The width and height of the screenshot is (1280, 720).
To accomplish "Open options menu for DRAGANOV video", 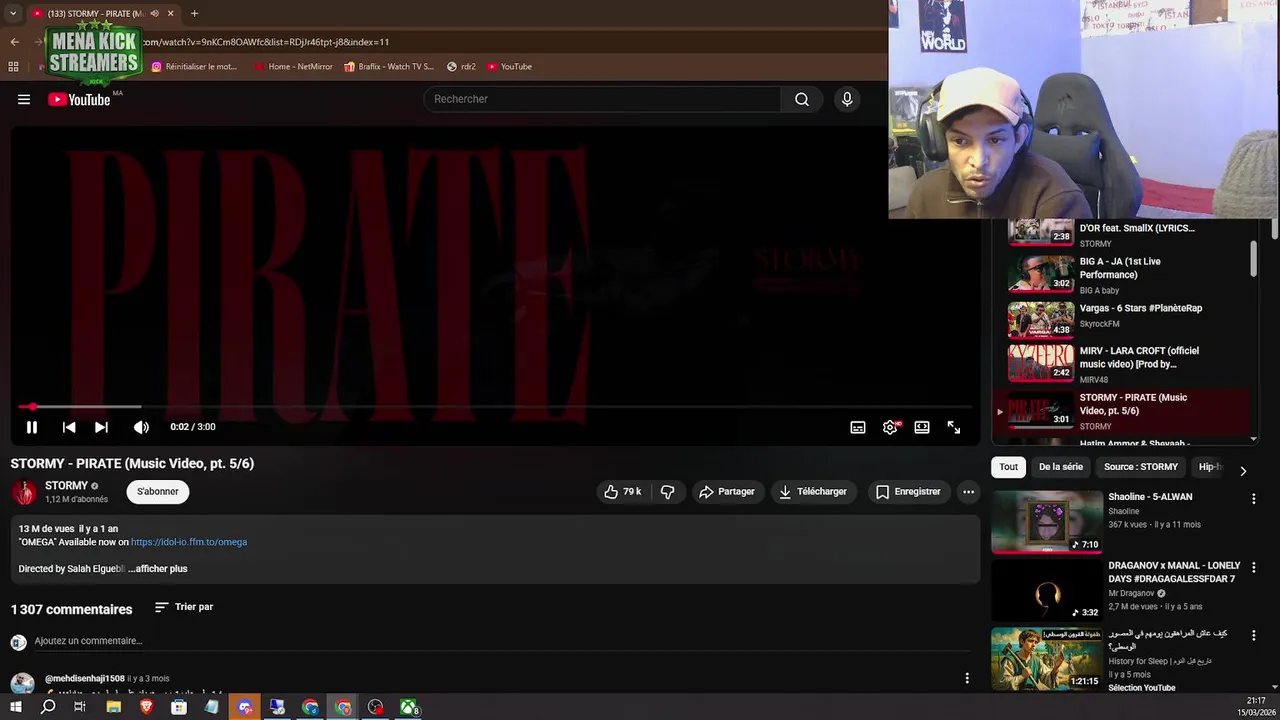I will click(1254, 567).
